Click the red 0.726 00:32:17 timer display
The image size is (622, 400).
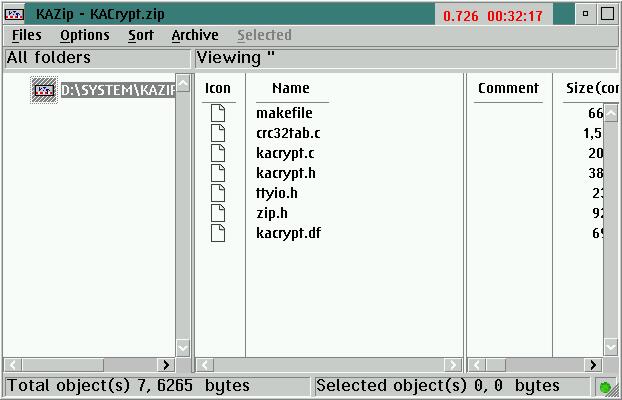(x=493, y=16)
